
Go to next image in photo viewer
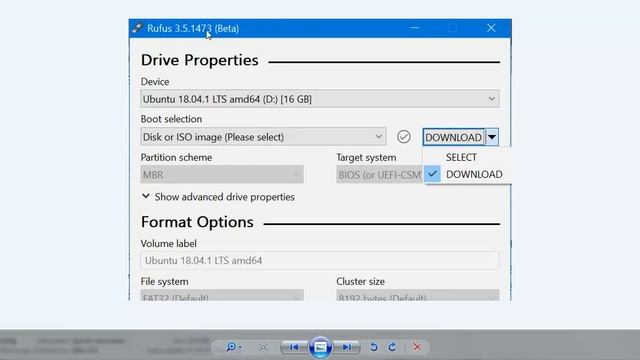click(347, 347)
